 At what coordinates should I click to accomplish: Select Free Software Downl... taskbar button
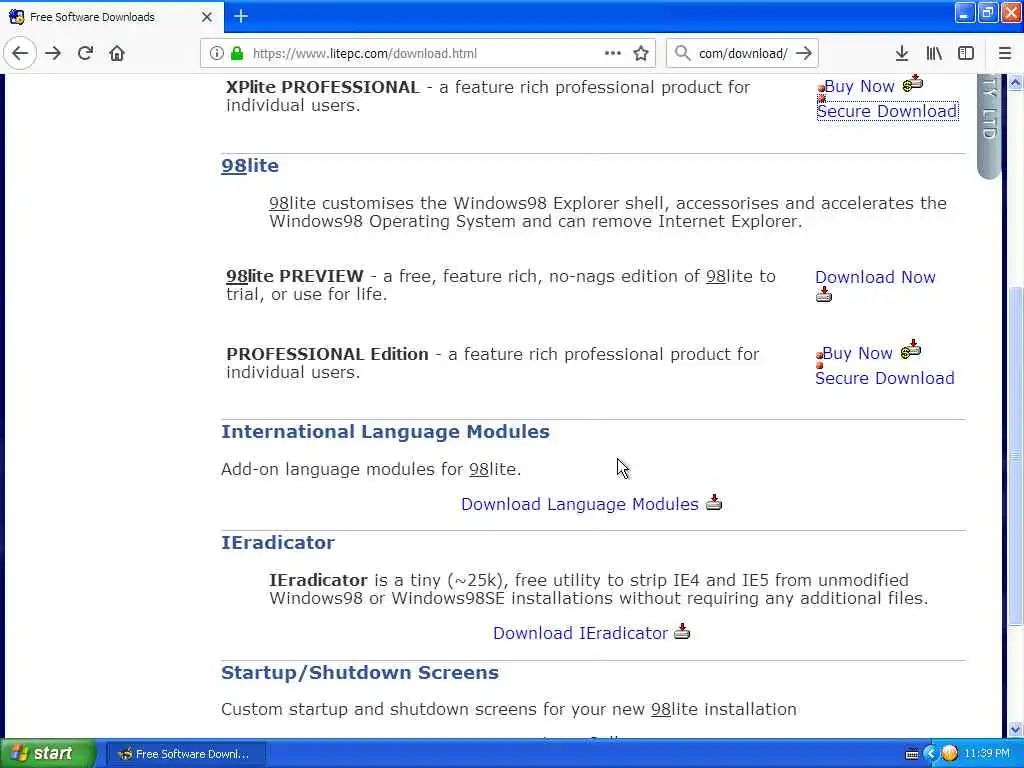[x=185, y=754]
